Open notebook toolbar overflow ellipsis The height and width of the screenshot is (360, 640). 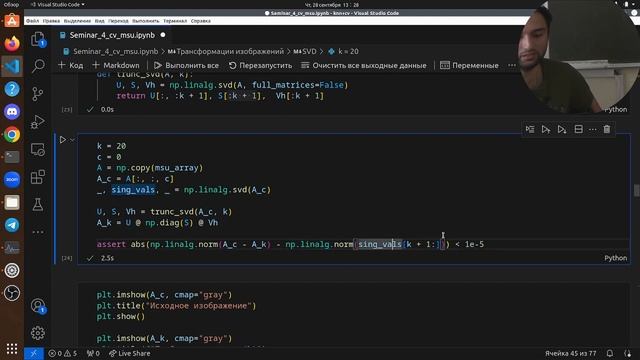coord(512,65)
